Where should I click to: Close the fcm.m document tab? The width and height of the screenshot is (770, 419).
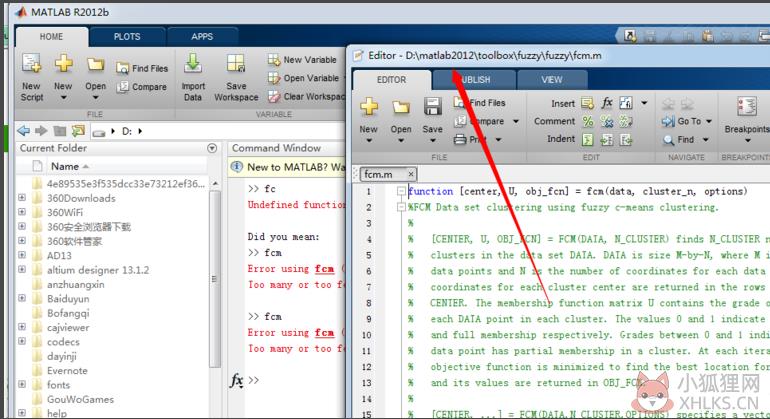pyautogui.click(x=411, y=174)
